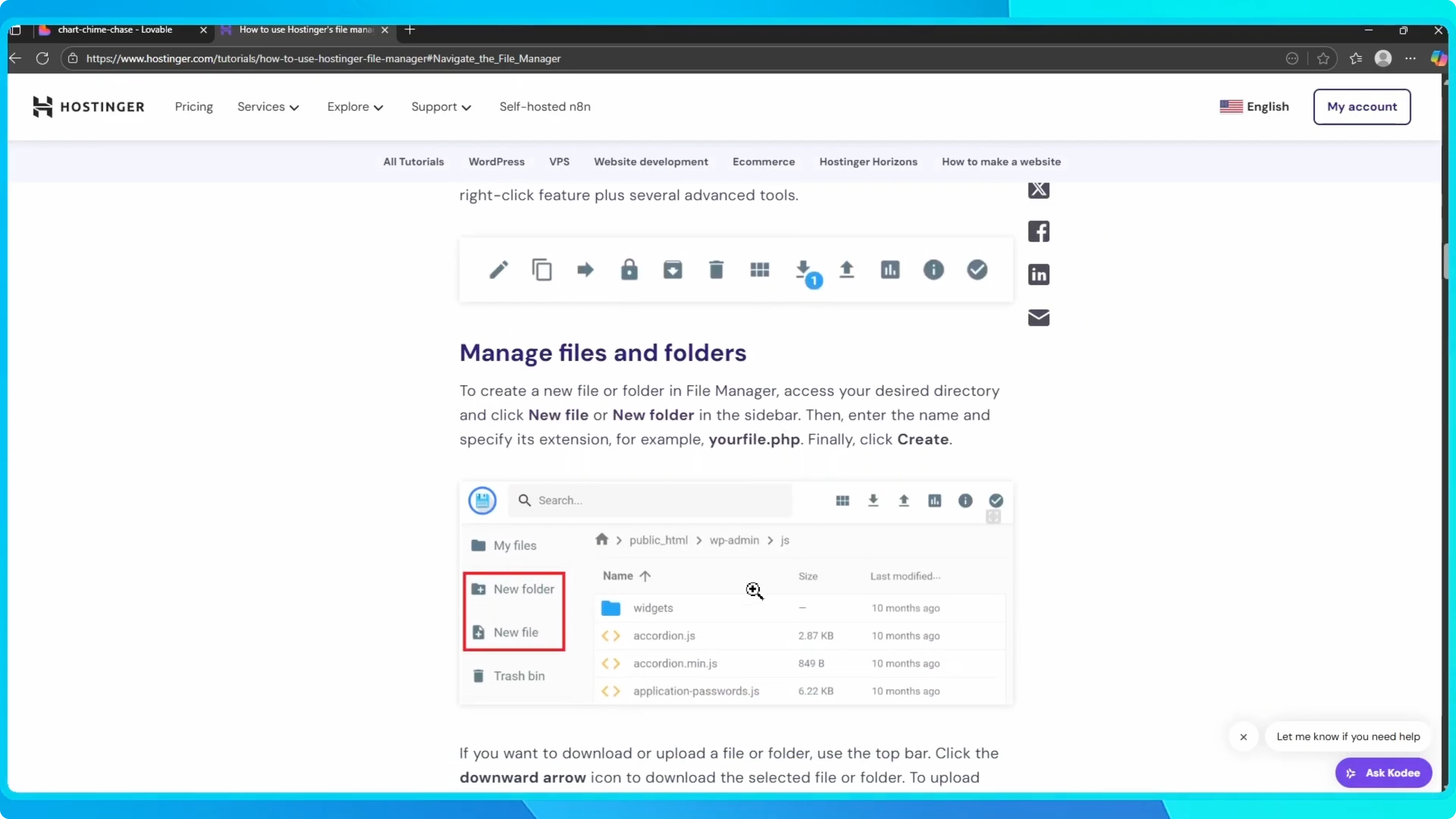Click the 'Manage files and folders' heading

pyautogui.click(x=603, y=353)
